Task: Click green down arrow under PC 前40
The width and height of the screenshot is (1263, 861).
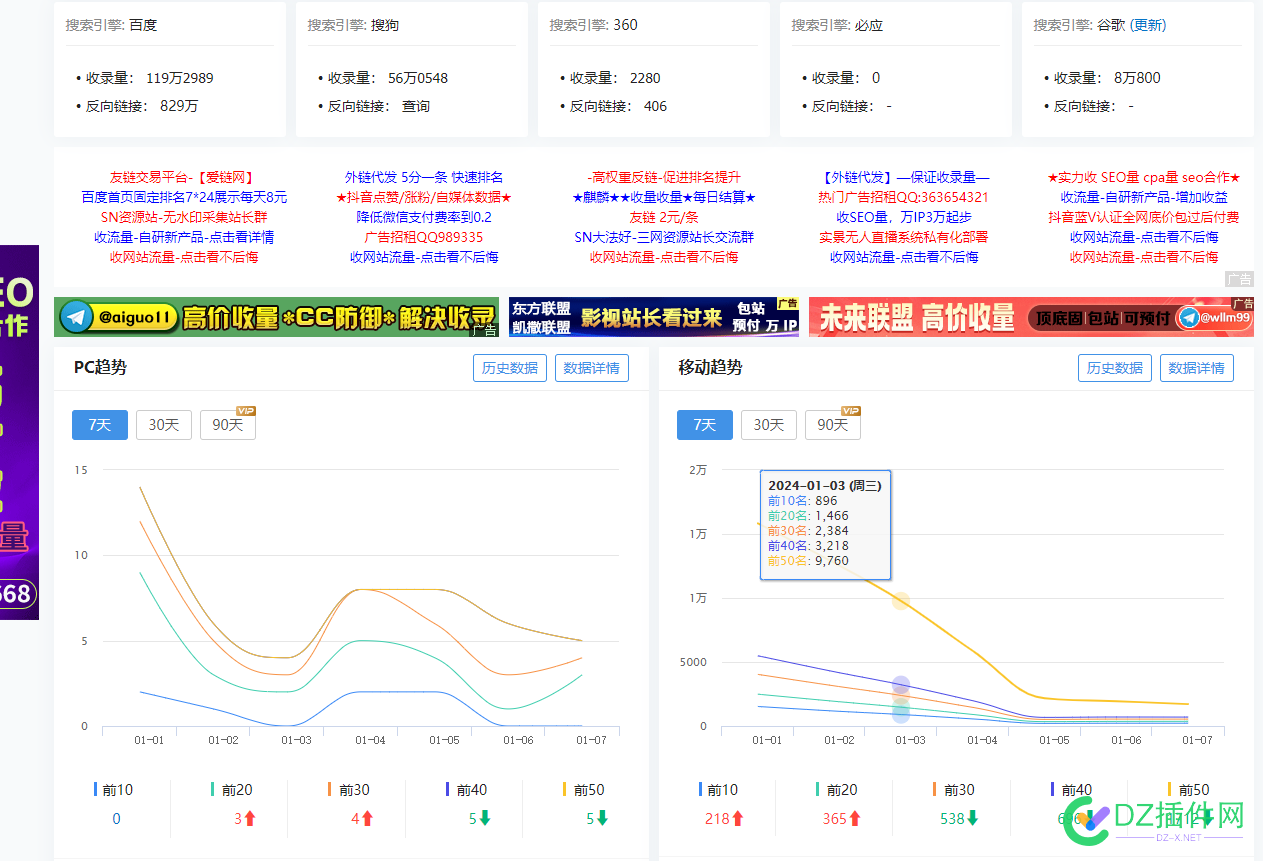Action: (485, 818)
